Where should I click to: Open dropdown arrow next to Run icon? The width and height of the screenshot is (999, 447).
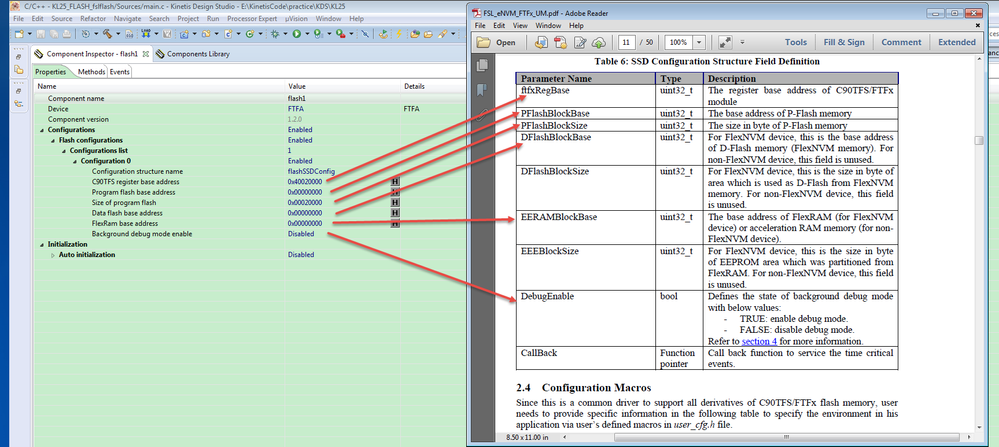point(307,34)
